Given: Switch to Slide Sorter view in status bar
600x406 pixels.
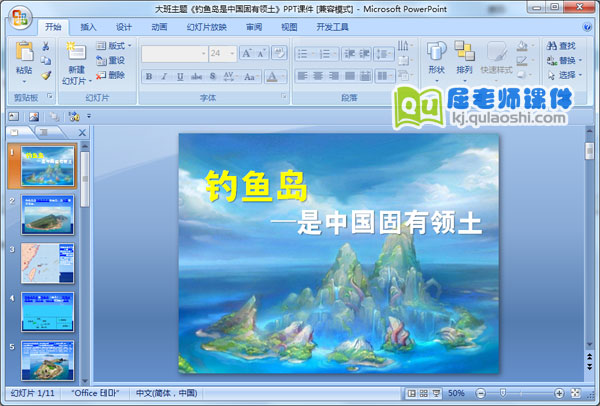Looking at the screenshot, I should tap(424, 393).
